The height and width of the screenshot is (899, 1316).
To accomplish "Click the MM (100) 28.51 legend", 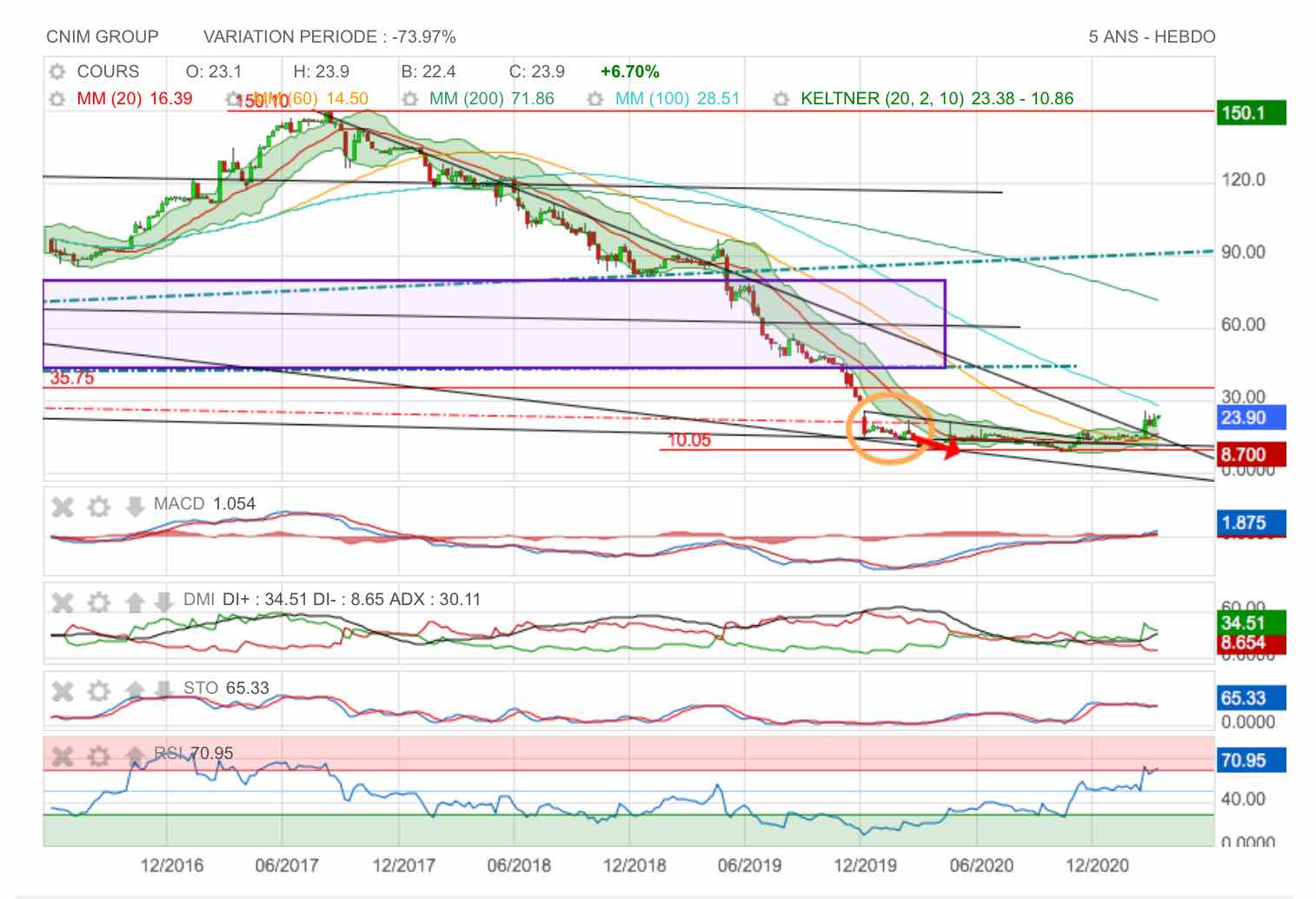I will 677,98.
